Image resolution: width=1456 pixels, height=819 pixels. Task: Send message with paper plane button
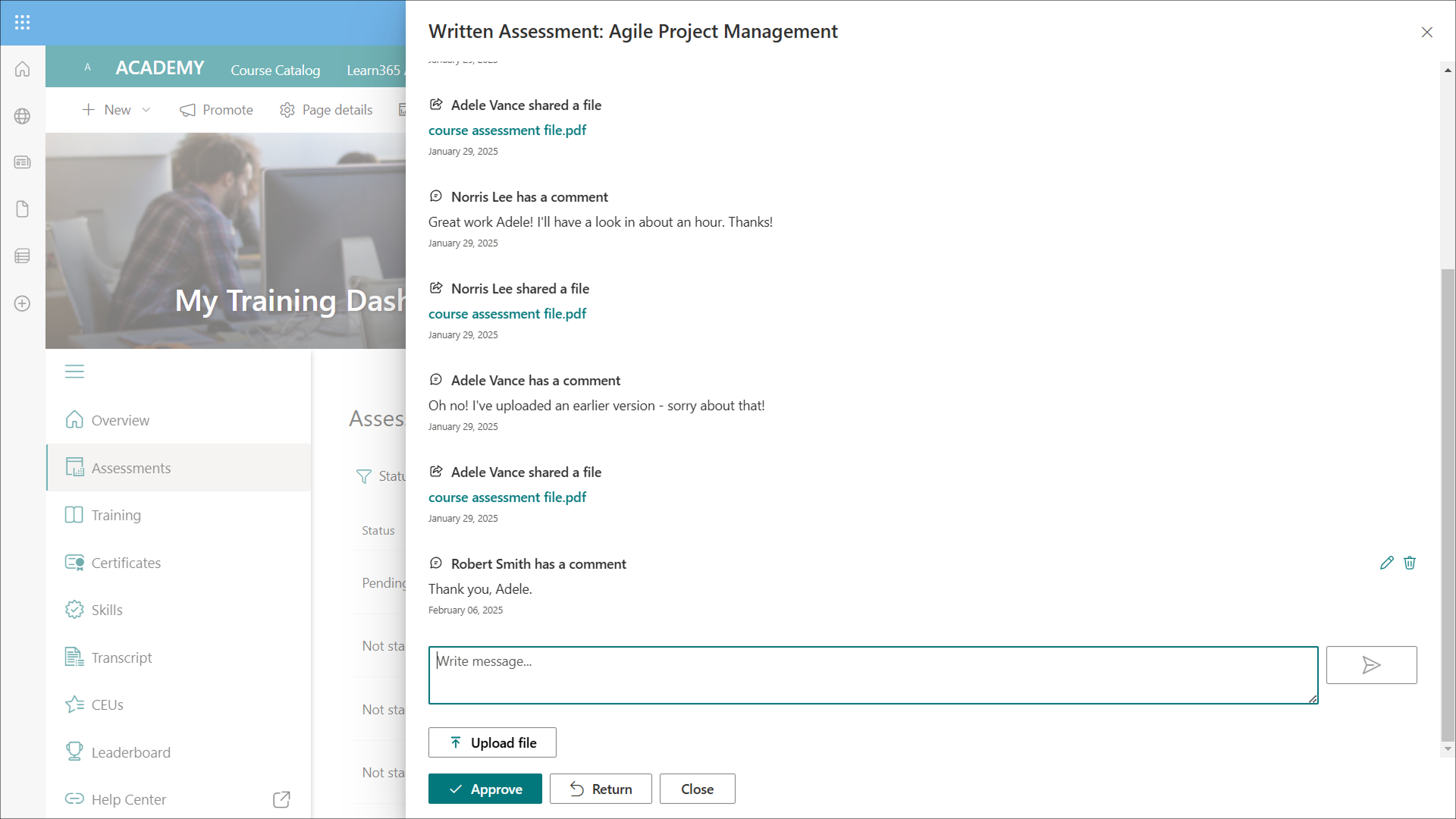pos(1371,665)
